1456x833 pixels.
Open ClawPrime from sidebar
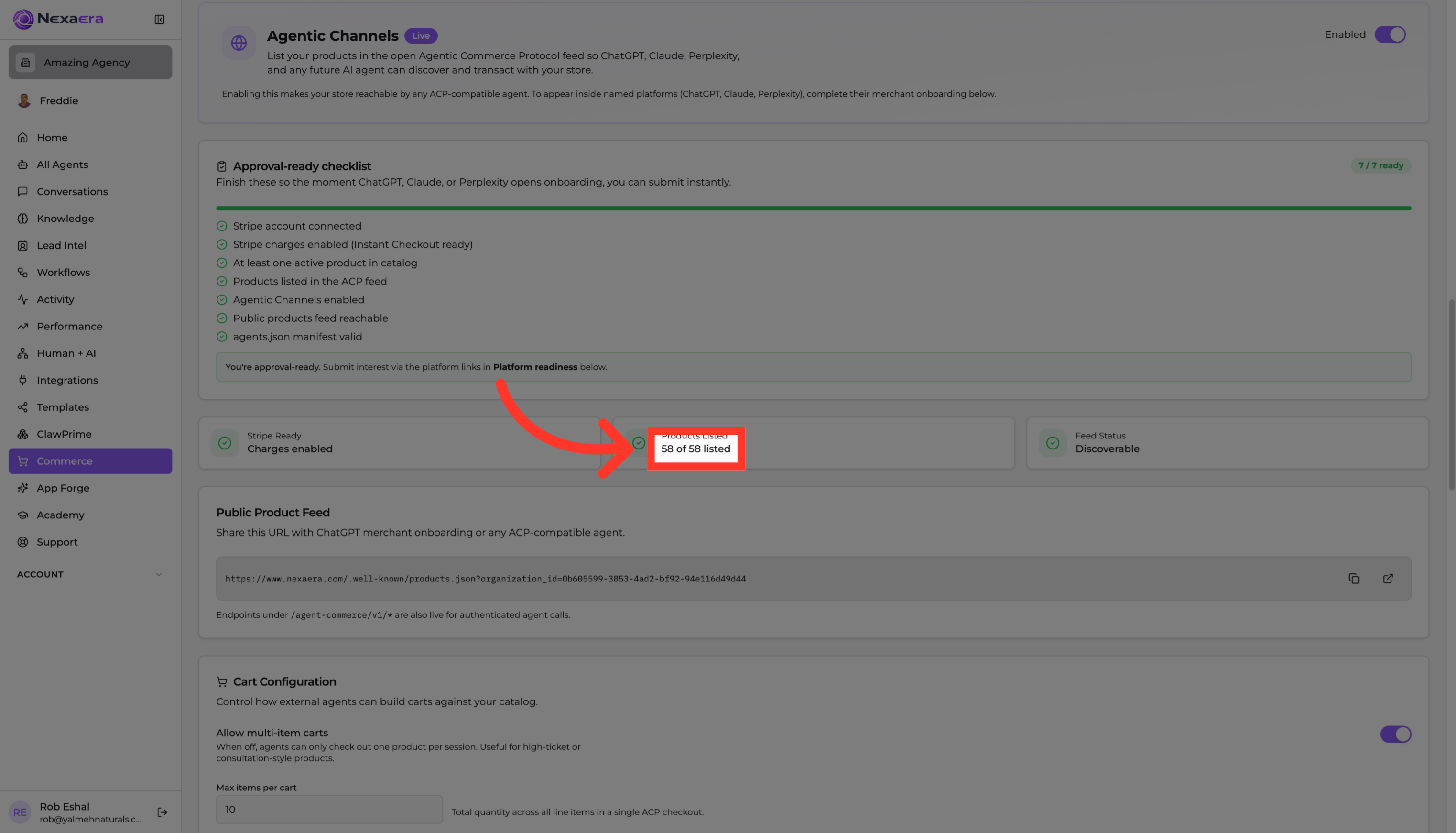tap(90, 434)
